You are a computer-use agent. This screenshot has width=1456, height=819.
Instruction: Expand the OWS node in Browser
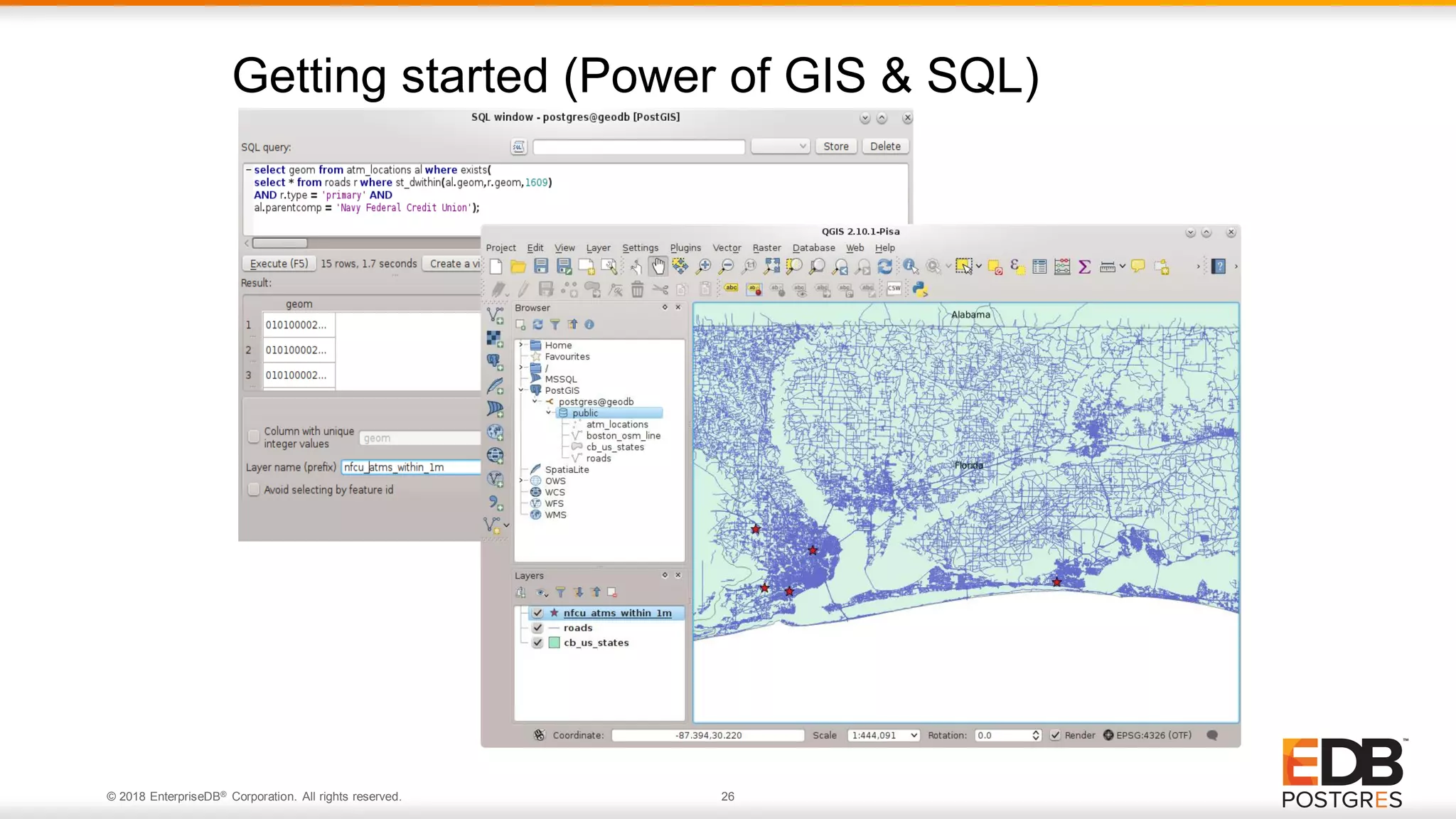click(x=522, y=481)
